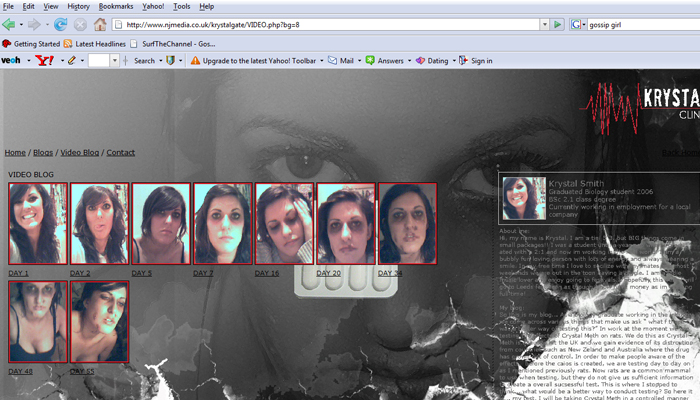Open the View menu
This screenshot has width=700, height=400.
[50, 6]
